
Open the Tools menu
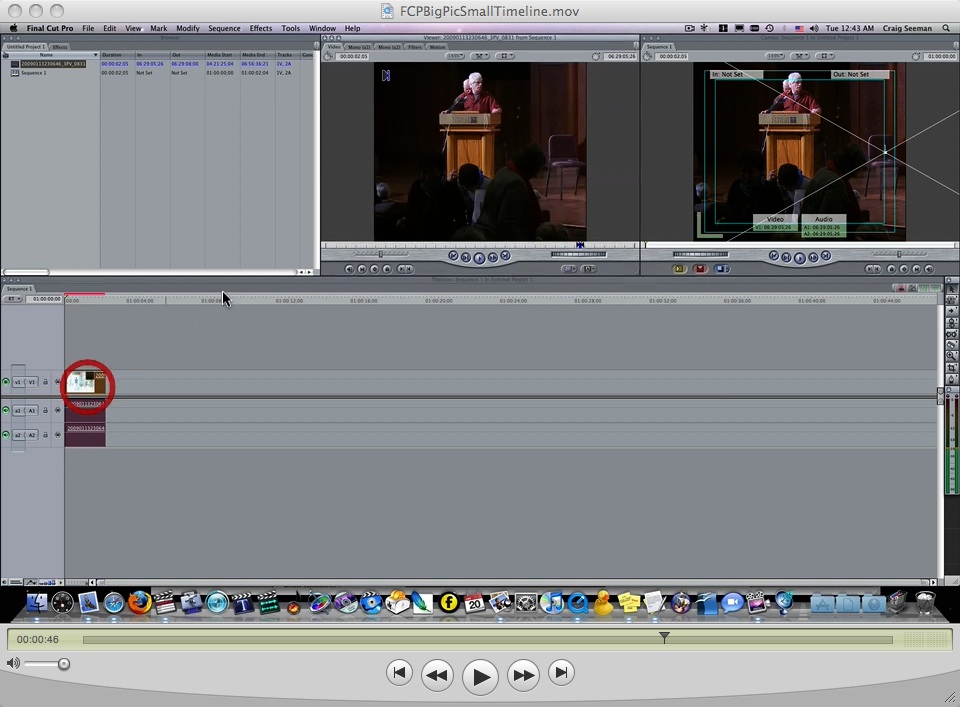(x=291, y=28)
